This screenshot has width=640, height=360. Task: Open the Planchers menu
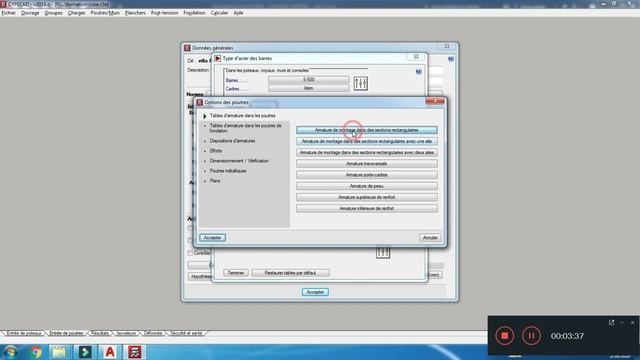135,13
